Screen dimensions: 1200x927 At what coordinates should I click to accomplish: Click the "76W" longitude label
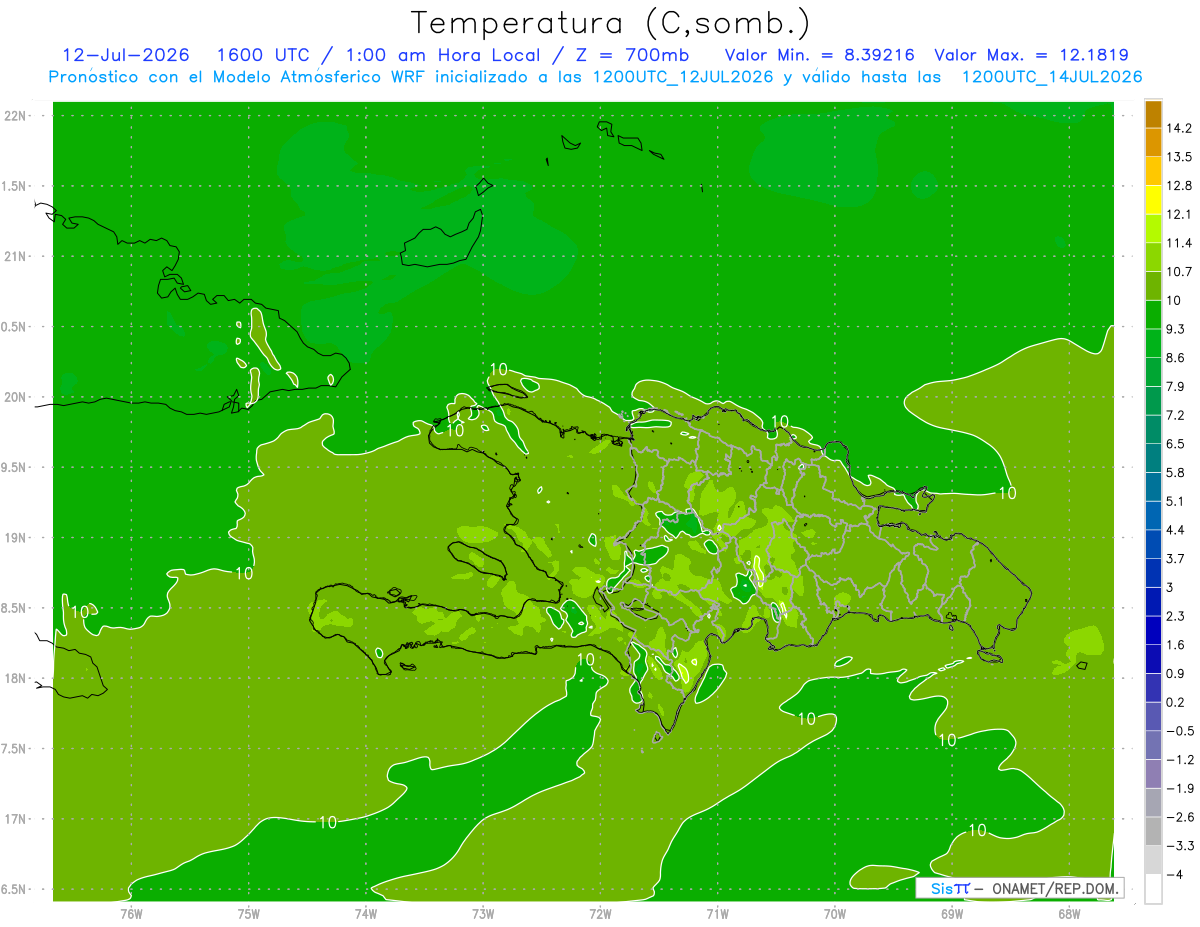pyautogui.click(x=131, y=914)
